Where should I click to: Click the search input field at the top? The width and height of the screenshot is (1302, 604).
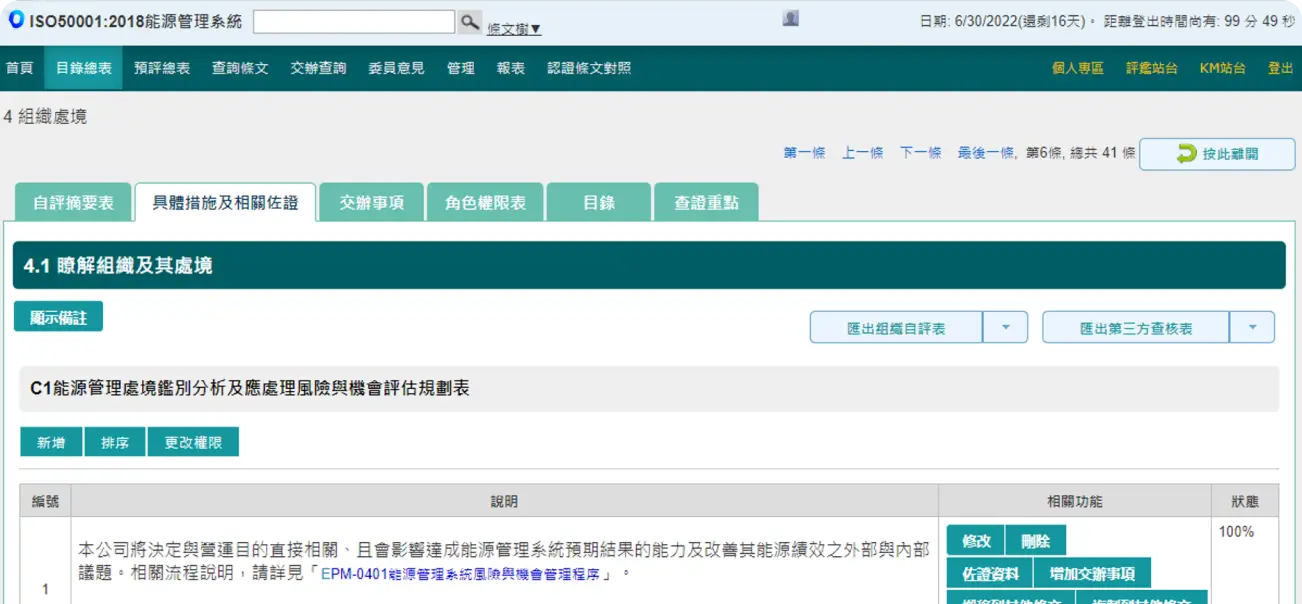pyautogui.click(x=355, y=21)
